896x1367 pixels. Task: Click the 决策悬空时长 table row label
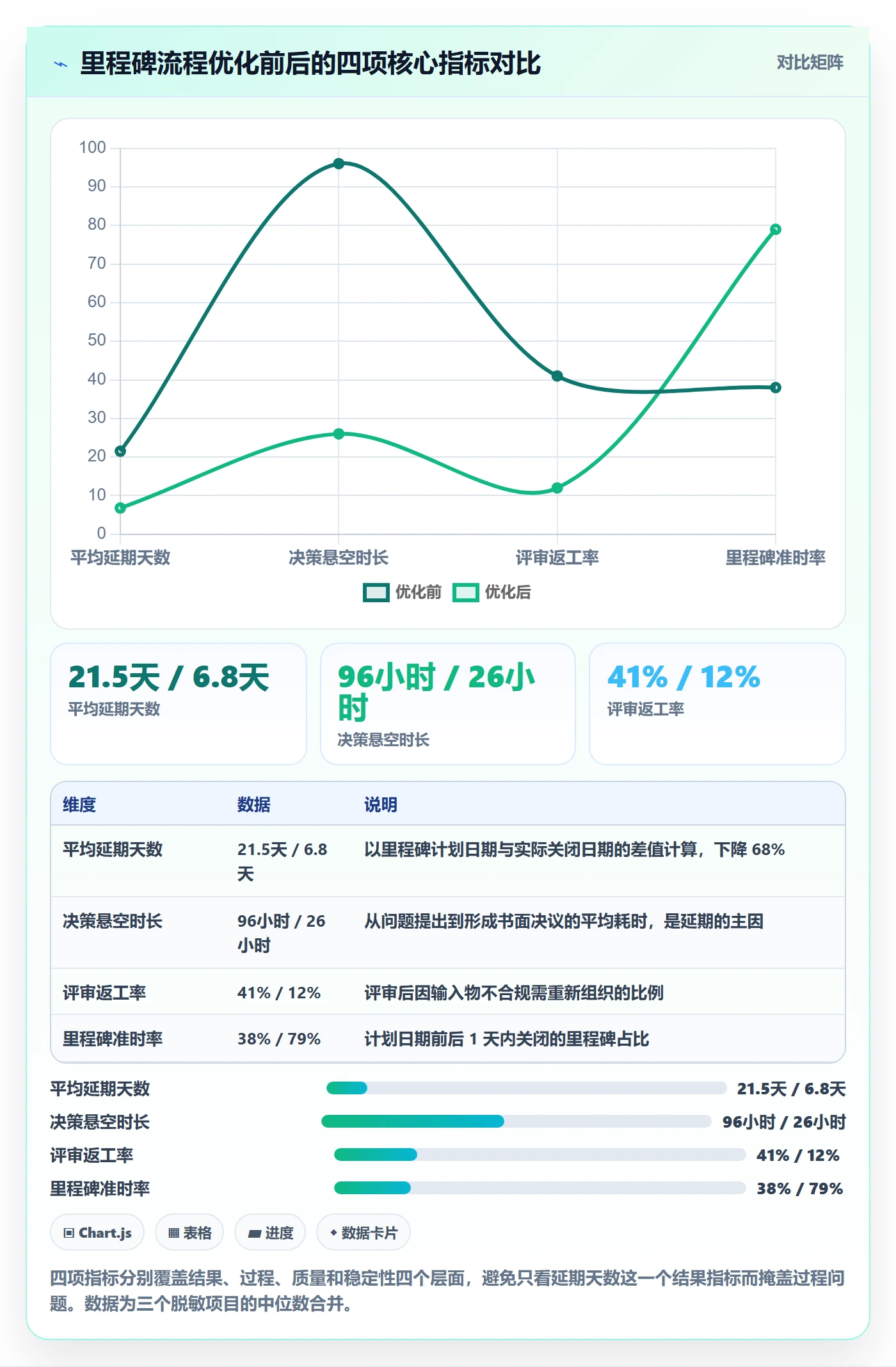pyautogui.click(x=113, y=921)
